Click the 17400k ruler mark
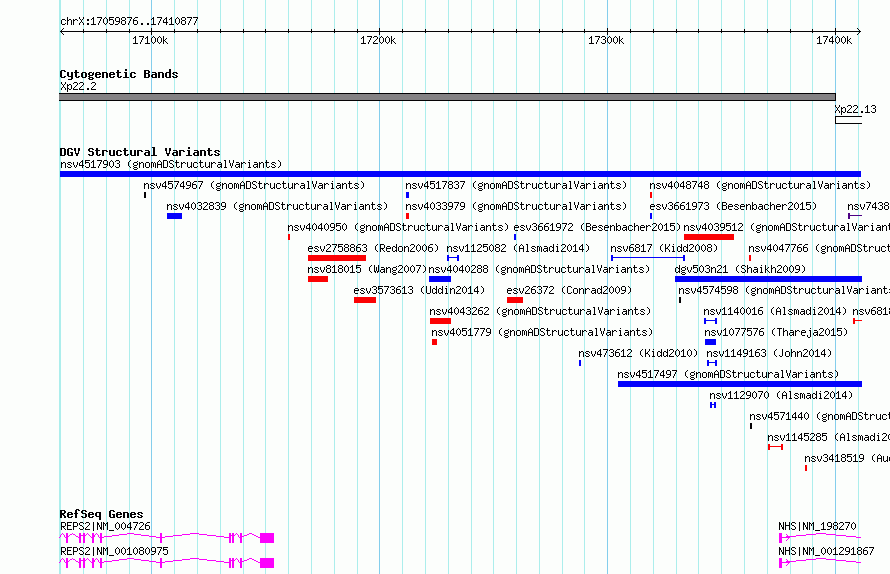Image resolution: width=890 pixels, height=574 pixels. pos(834,40)
